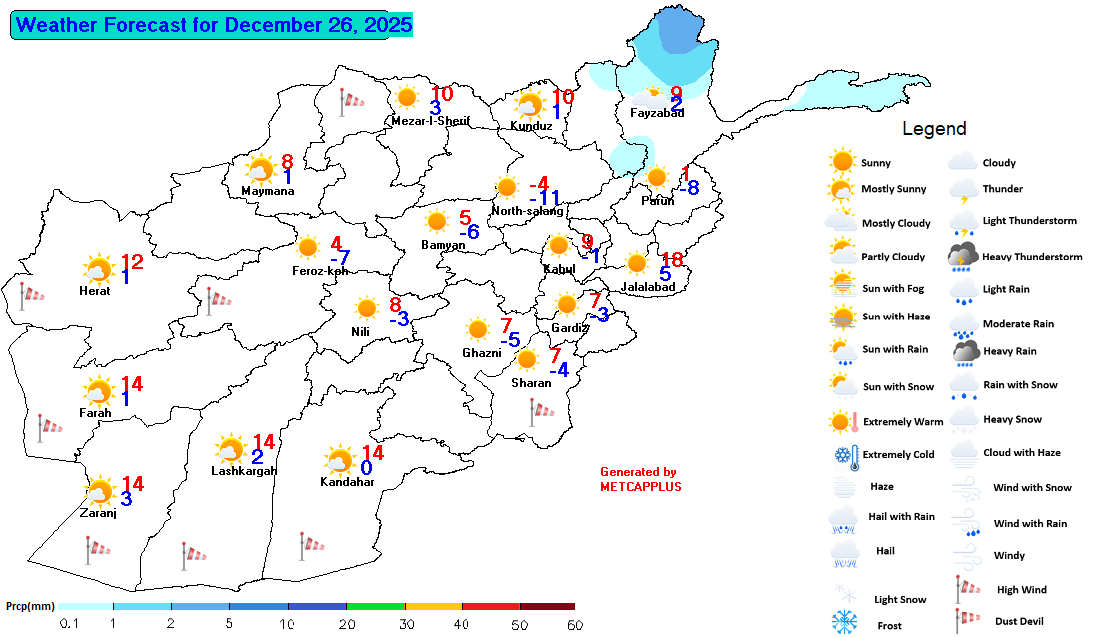The width and height of the screenshot is (1100, 637).
Task: Click the Dust Devil legend icon
Action: point(964,621)
